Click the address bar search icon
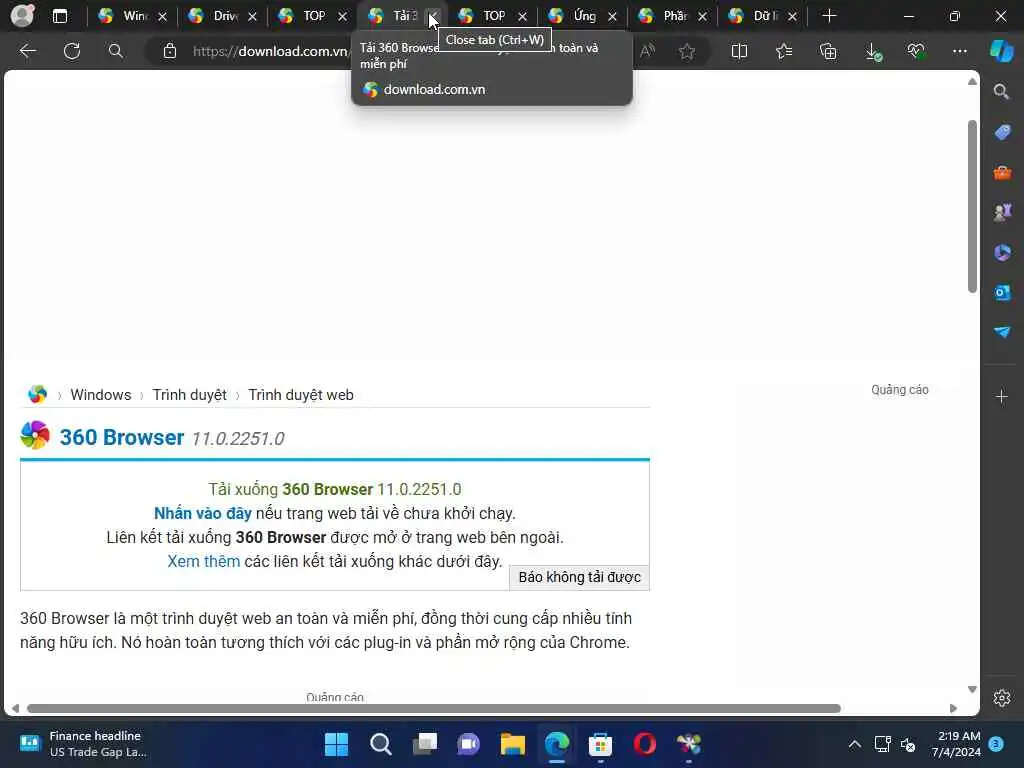Viewport: 1024px width, 768px height. (116, 51)
